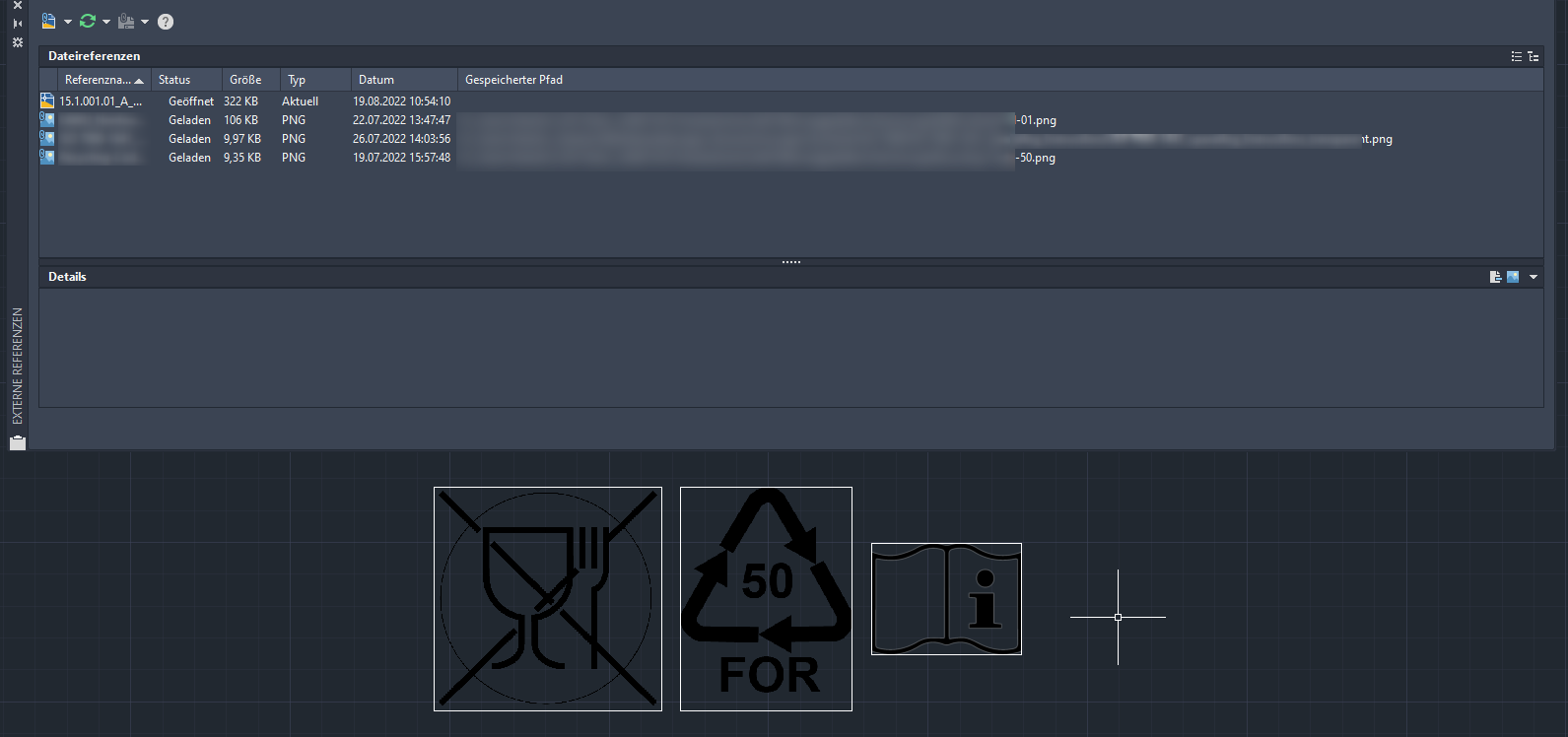Click date 19.07.2022 15:57:48
This screenshot has height=737, width=1568.
click(402, 158)
